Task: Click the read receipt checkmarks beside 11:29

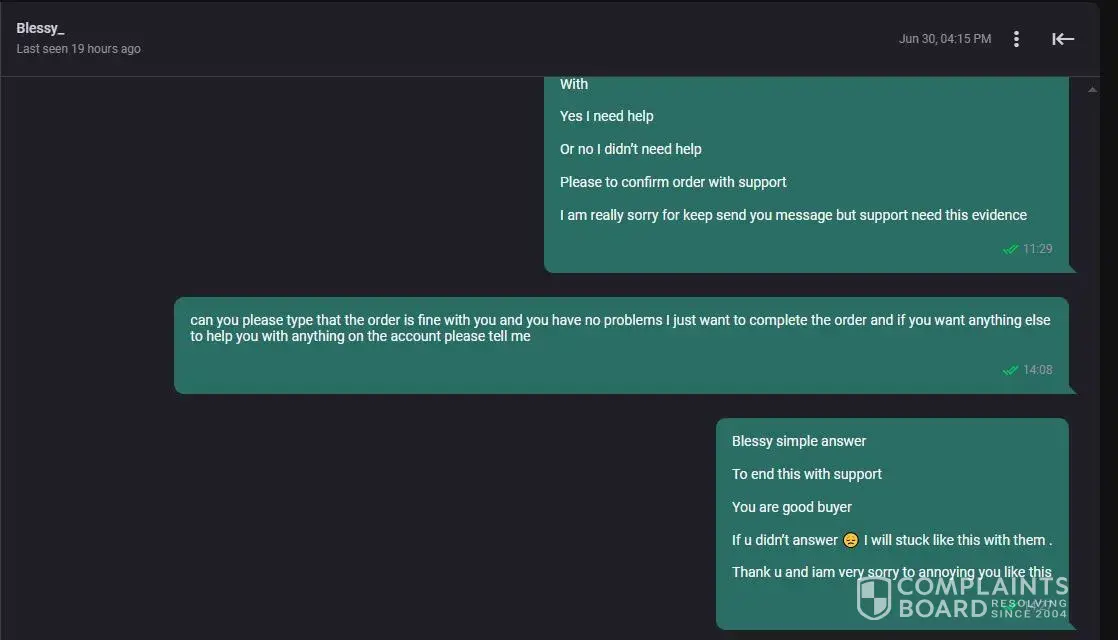Action: (1010, 249)
